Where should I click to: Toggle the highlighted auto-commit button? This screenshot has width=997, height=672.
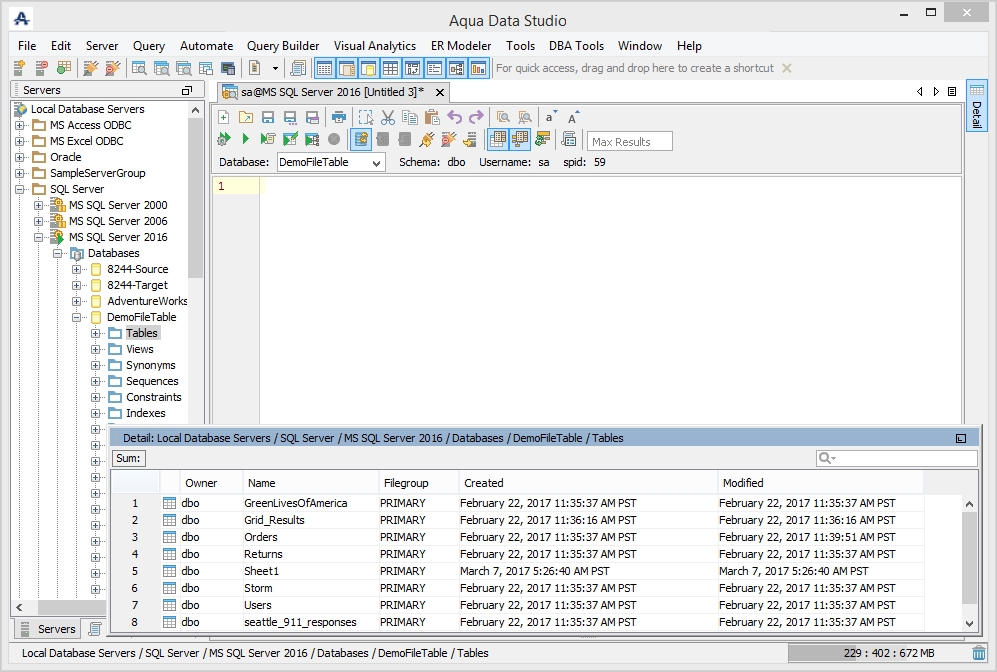coord(361,139)
